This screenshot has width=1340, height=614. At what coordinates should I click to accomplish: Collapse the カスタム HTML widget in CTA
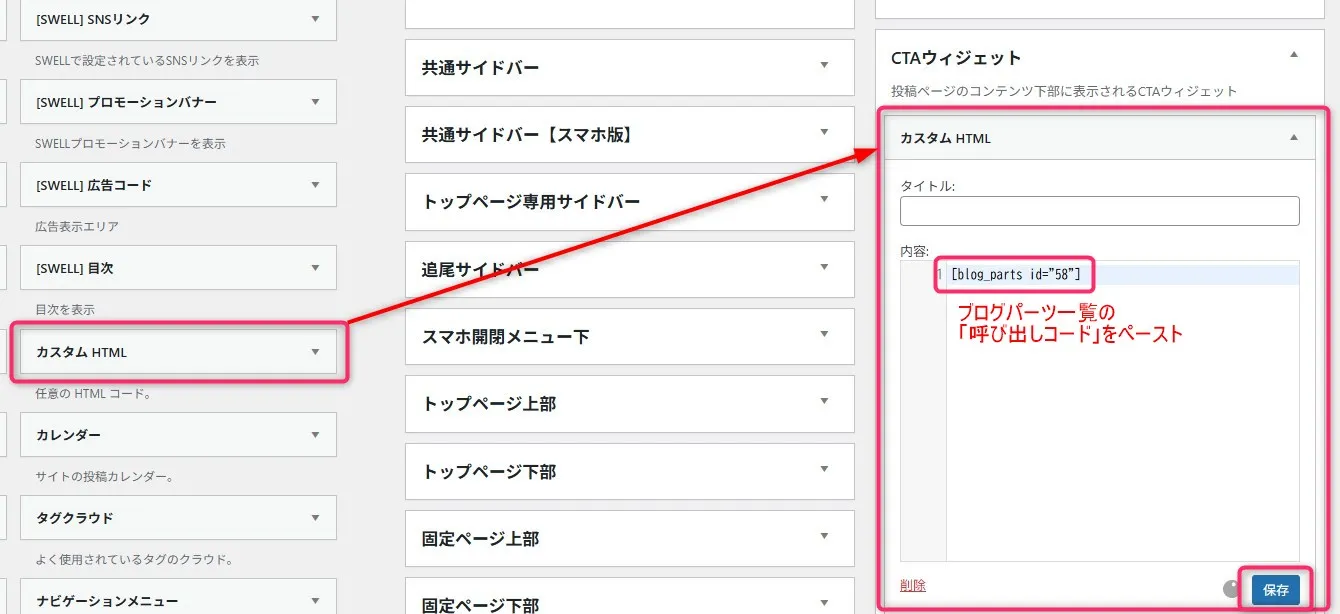coord(1293,138)
